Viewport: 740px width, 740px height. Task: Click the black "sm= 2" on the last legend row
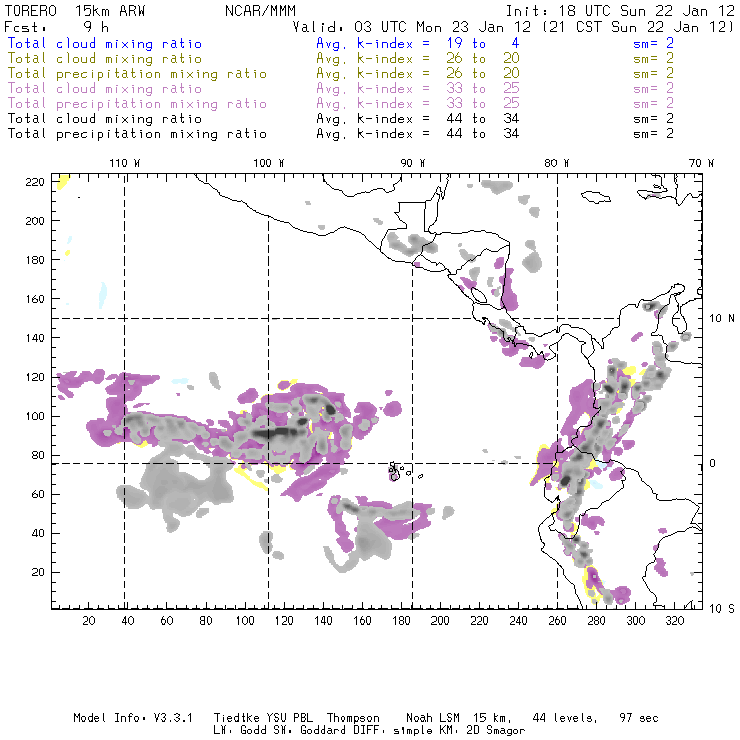pyautogui.click(x=654, y=134)
